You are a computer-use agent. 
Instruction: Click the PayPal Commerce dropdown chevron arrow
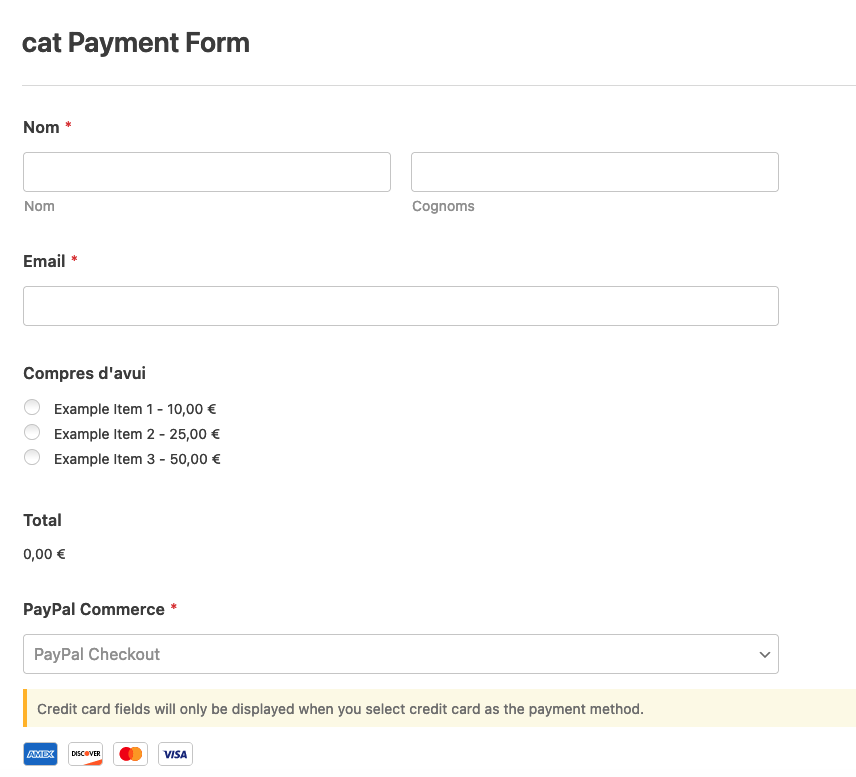click(765, 654)
